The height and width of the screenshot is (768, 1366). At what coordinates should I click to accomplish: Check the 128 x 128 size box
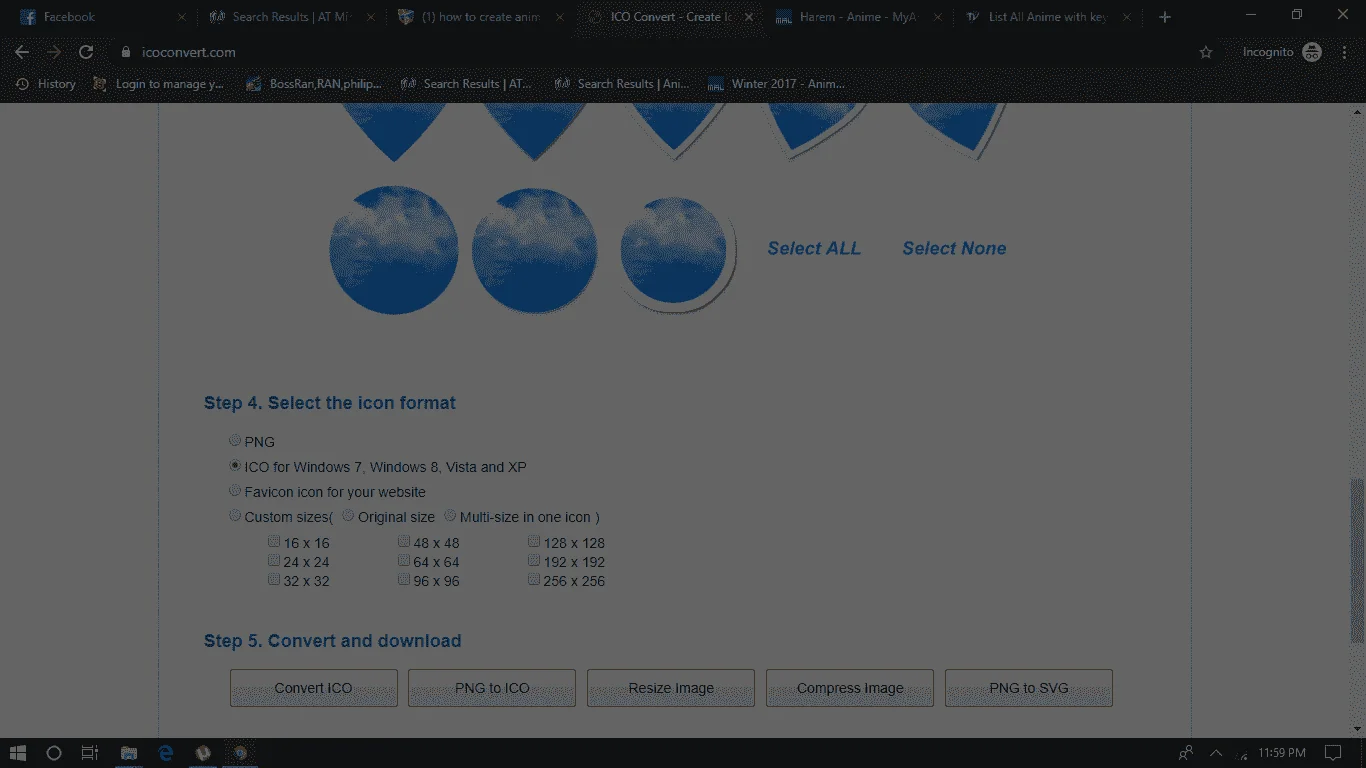pos(534,541)
